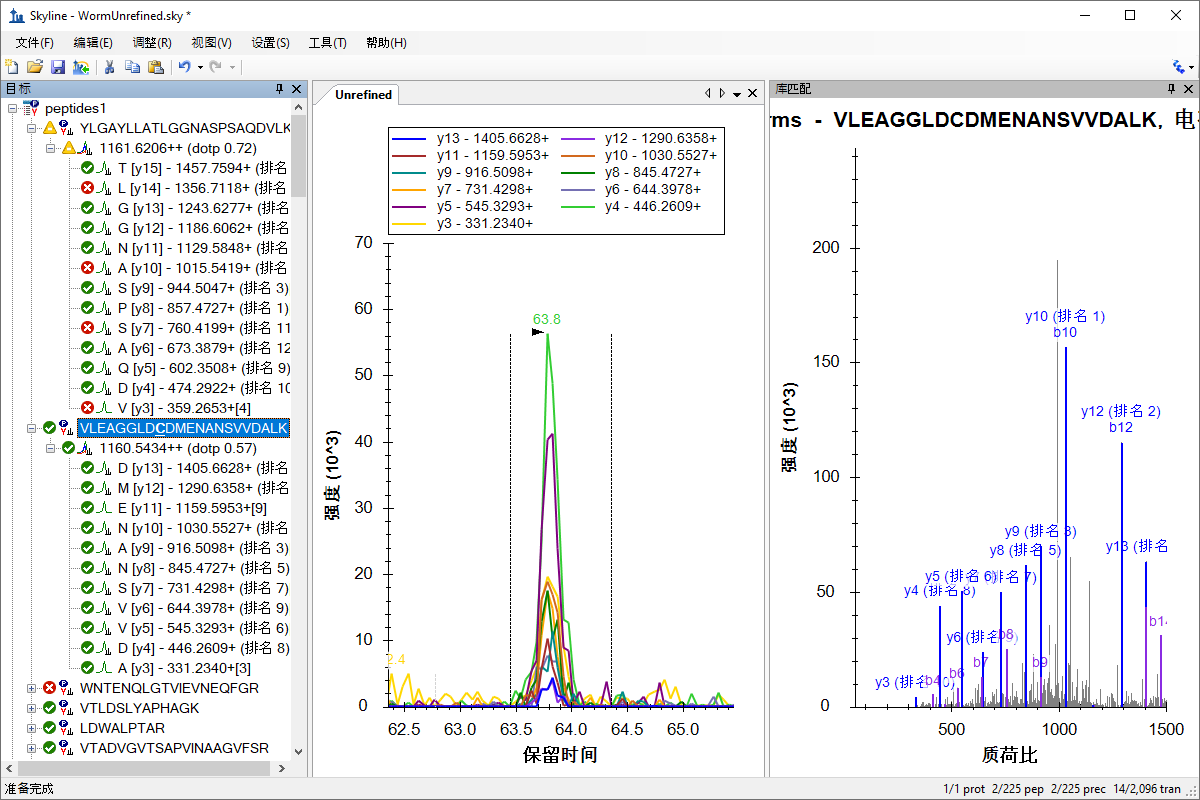Copy selection with the toolbar Copy icon
1200x800 pixels.
pyautogui.click(x=132, y=67)
